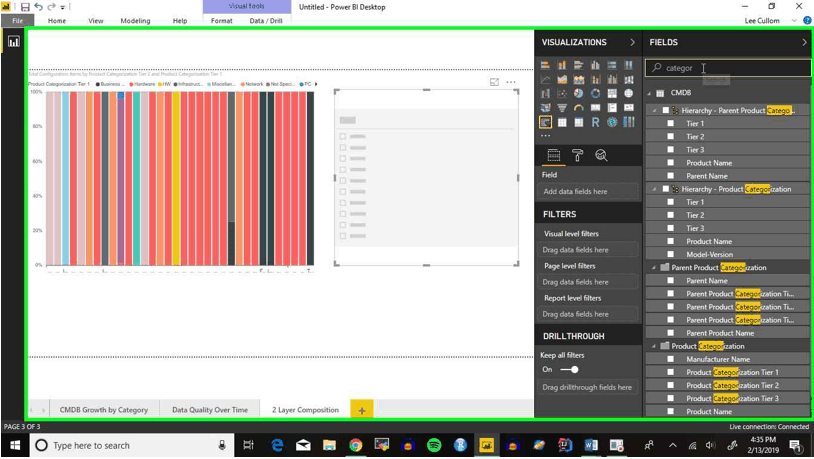The image size is (814, 459).
Task: Select the KPI visualization
Action: click(x=629, y=107)
